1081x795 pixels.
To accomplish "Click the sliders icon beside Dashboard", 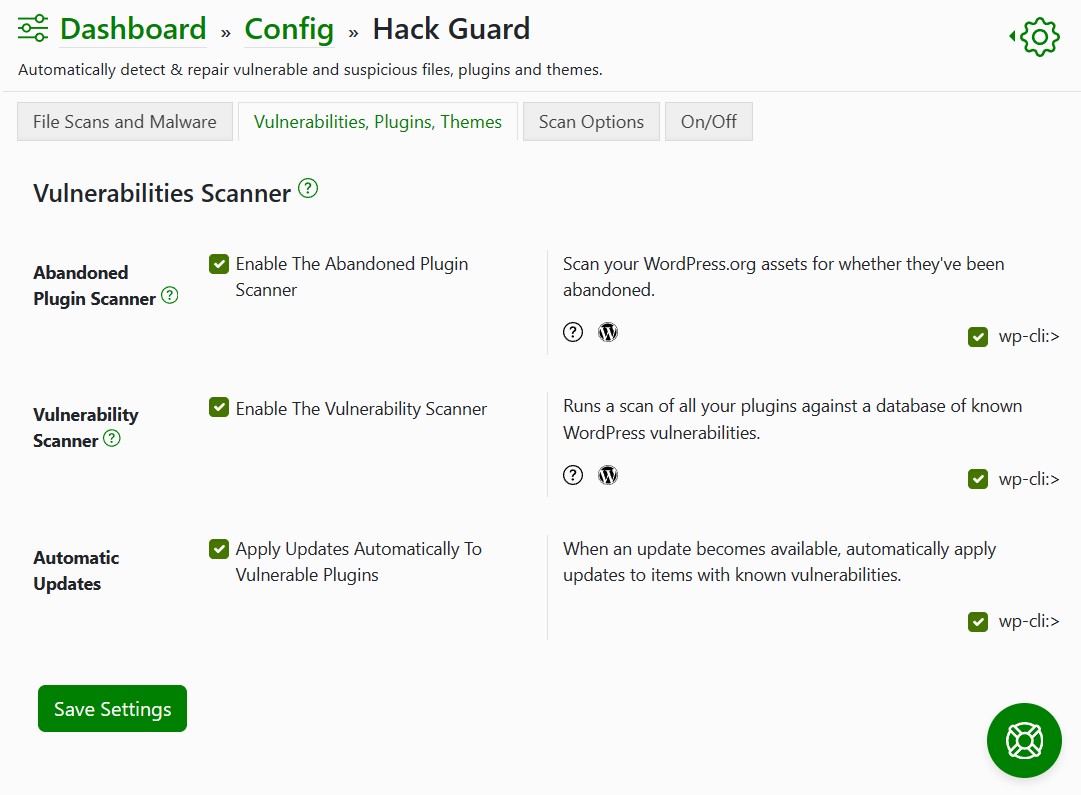I will (x=33, y=28).
